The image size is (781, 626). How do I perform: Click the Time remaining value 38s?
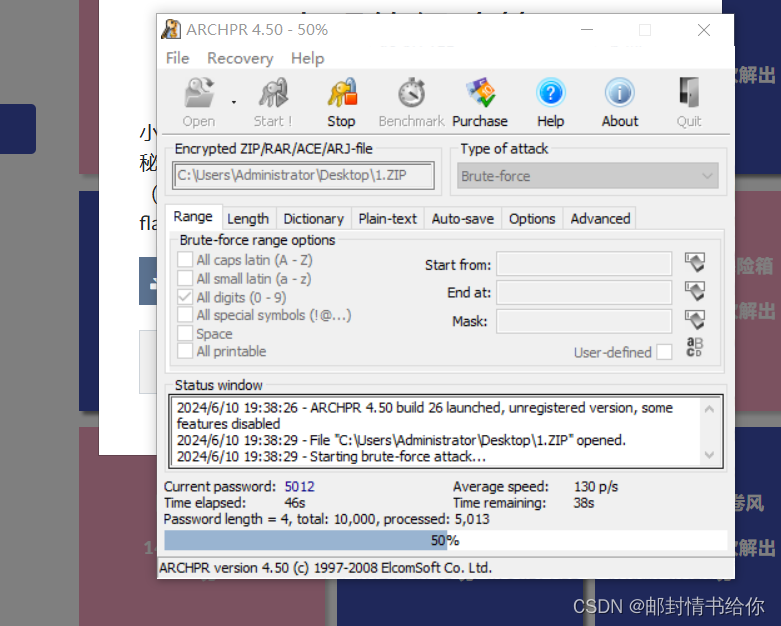click(x=584, y=503)
